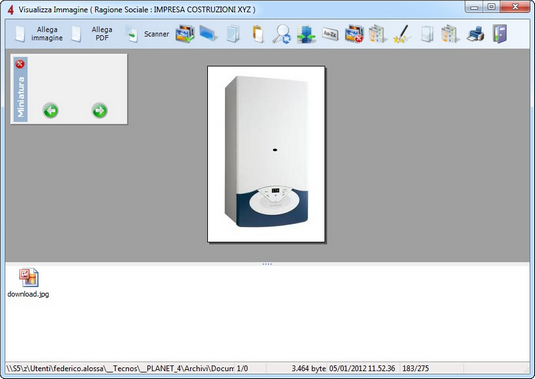Click the magic wand with stars icon
Screen dimensions: 535x379
tap(401, 34)
